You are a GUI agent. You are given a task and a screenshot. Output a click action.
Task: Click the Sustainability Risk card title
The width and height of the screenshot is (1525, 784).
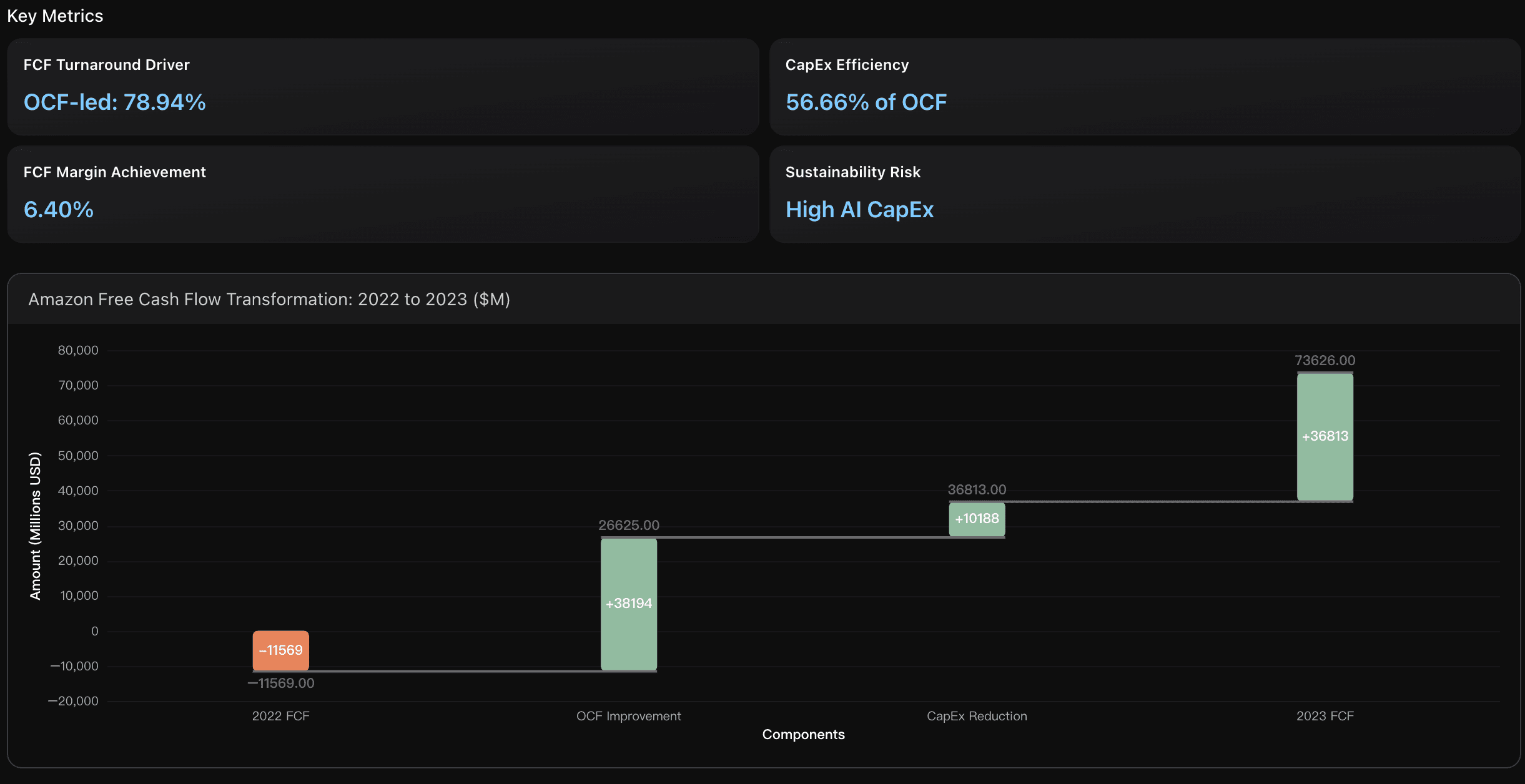853,172
